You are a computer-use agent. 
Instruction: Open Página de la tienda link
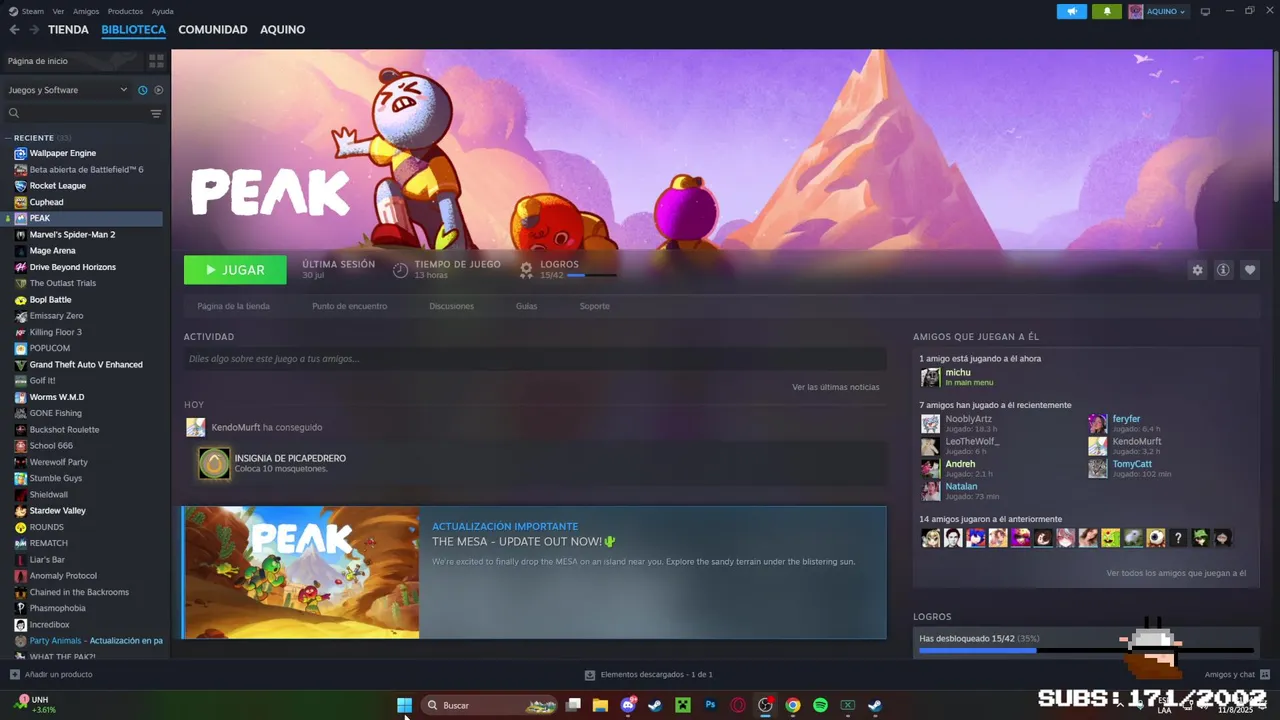pyautogui.click(x=234, y=306)
